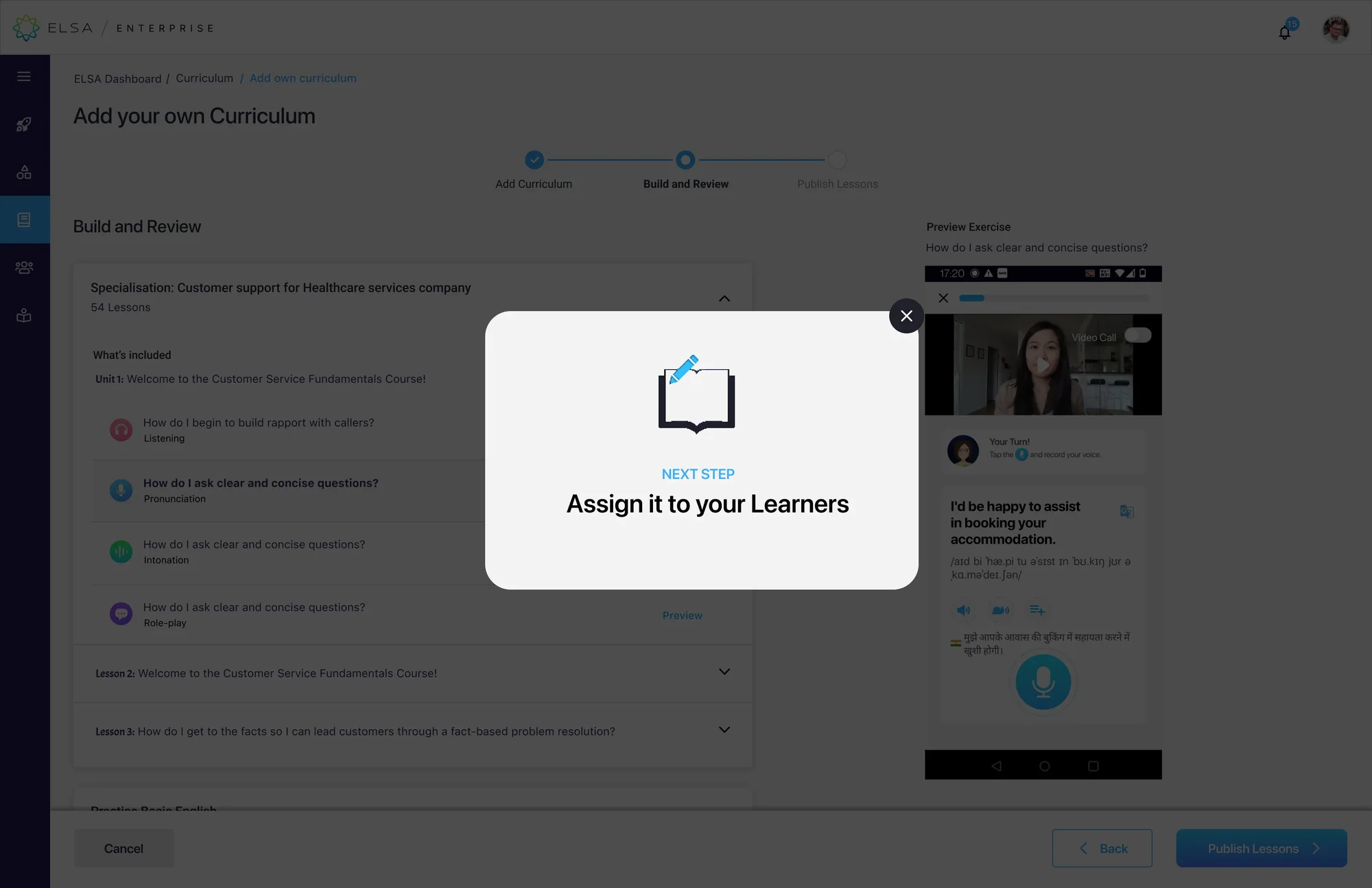Tap the large microphone record button
The height and width of the screenshot is (888, 1372).
pos(1043,681)
